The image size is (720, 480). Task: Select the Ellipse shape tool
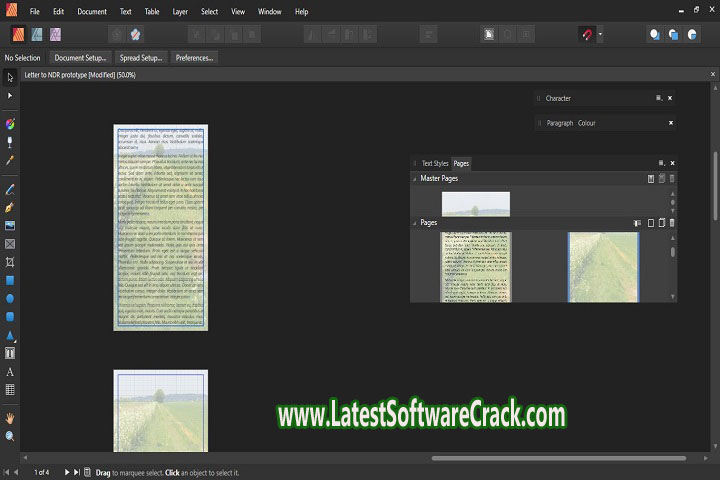10,299
